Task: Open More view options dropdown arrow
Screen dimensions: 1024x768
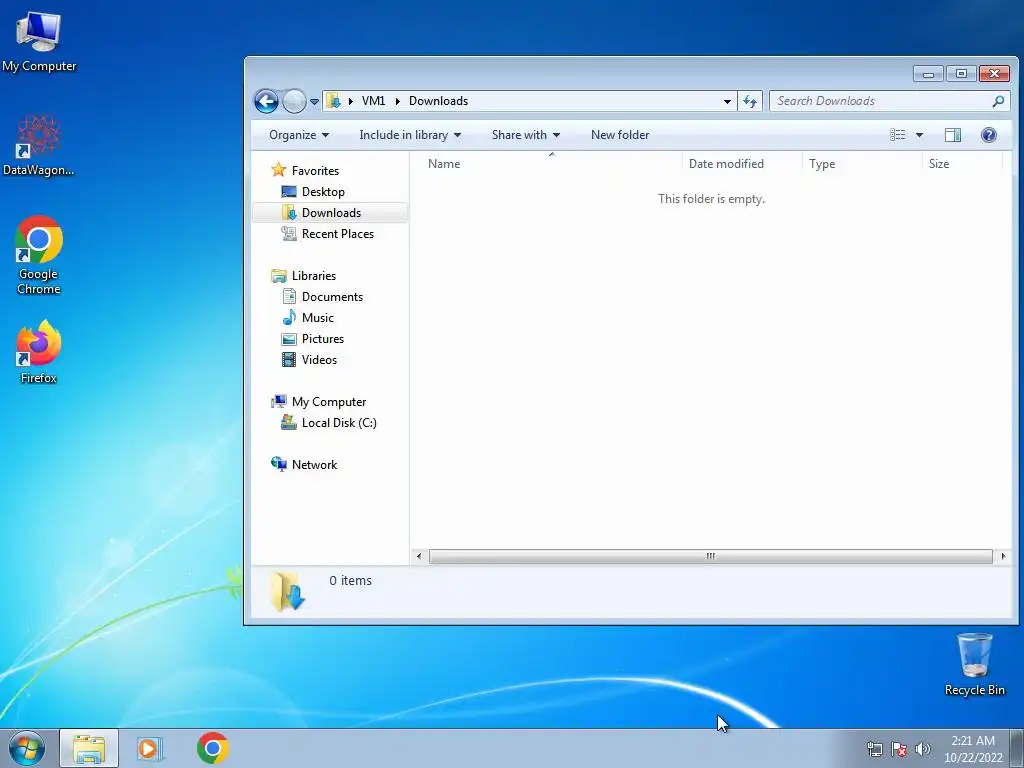Action: click(920, 135)
